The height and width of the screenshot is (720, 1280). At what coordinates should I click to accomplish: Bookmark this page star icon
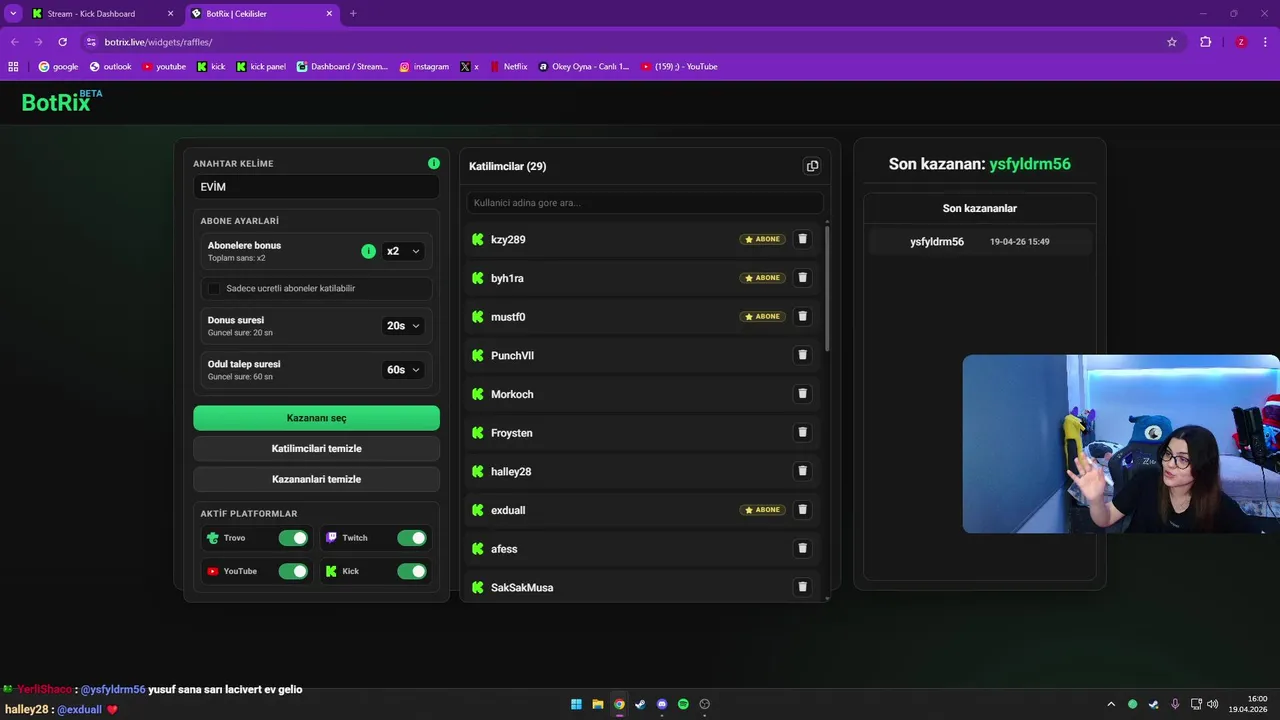[x=1172, y=42]
